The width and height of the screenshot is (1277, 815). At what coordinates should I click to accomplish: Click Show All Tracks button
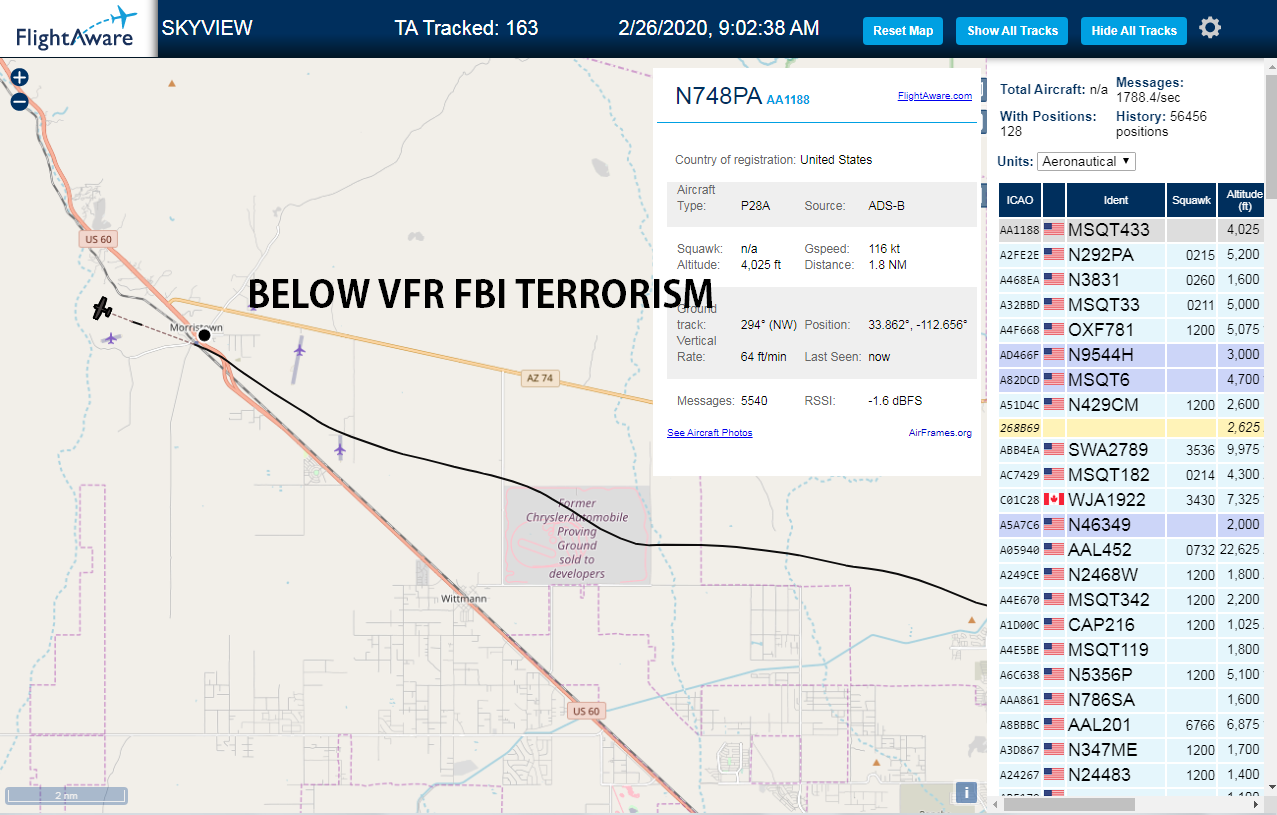1012,31
